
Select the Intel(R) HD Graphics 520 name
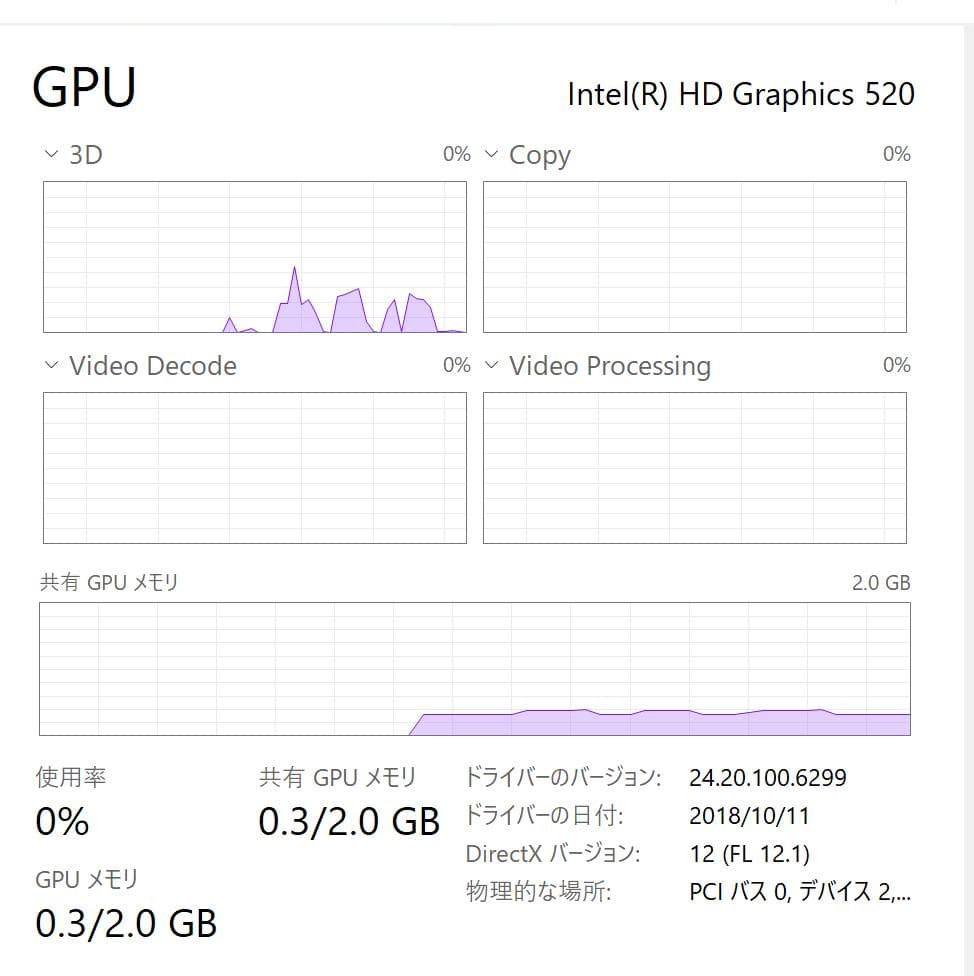[x=742, y=93]
